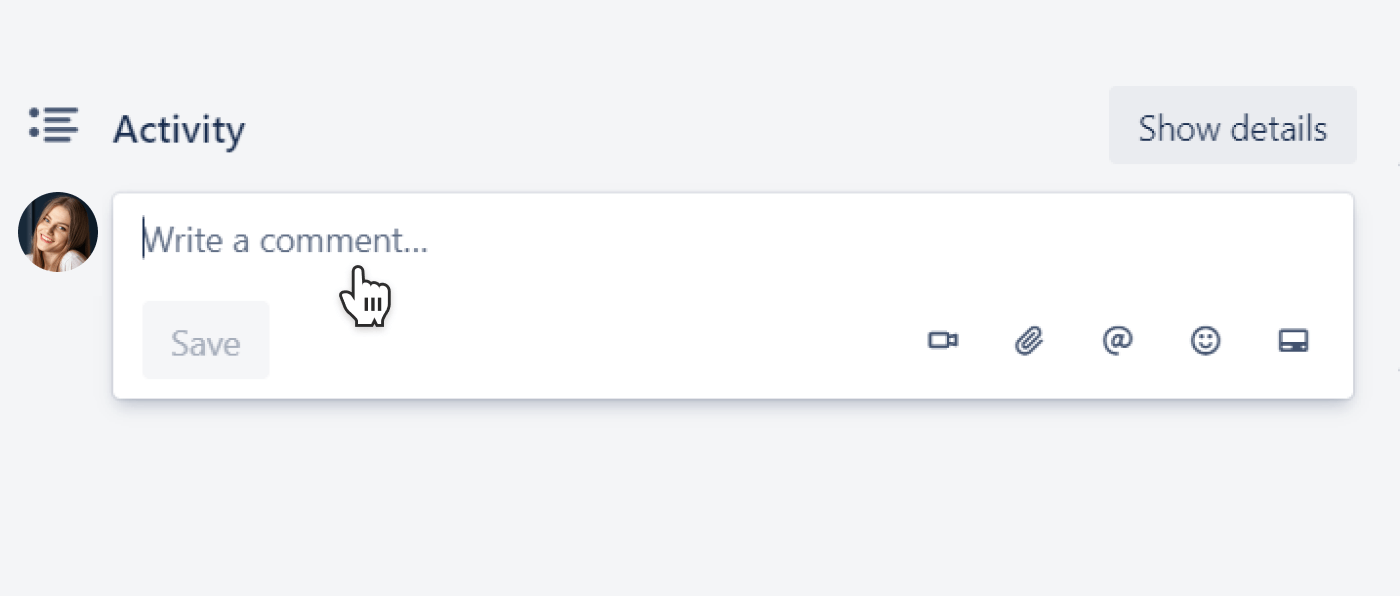Select the Activity section heading

(179, 128)
